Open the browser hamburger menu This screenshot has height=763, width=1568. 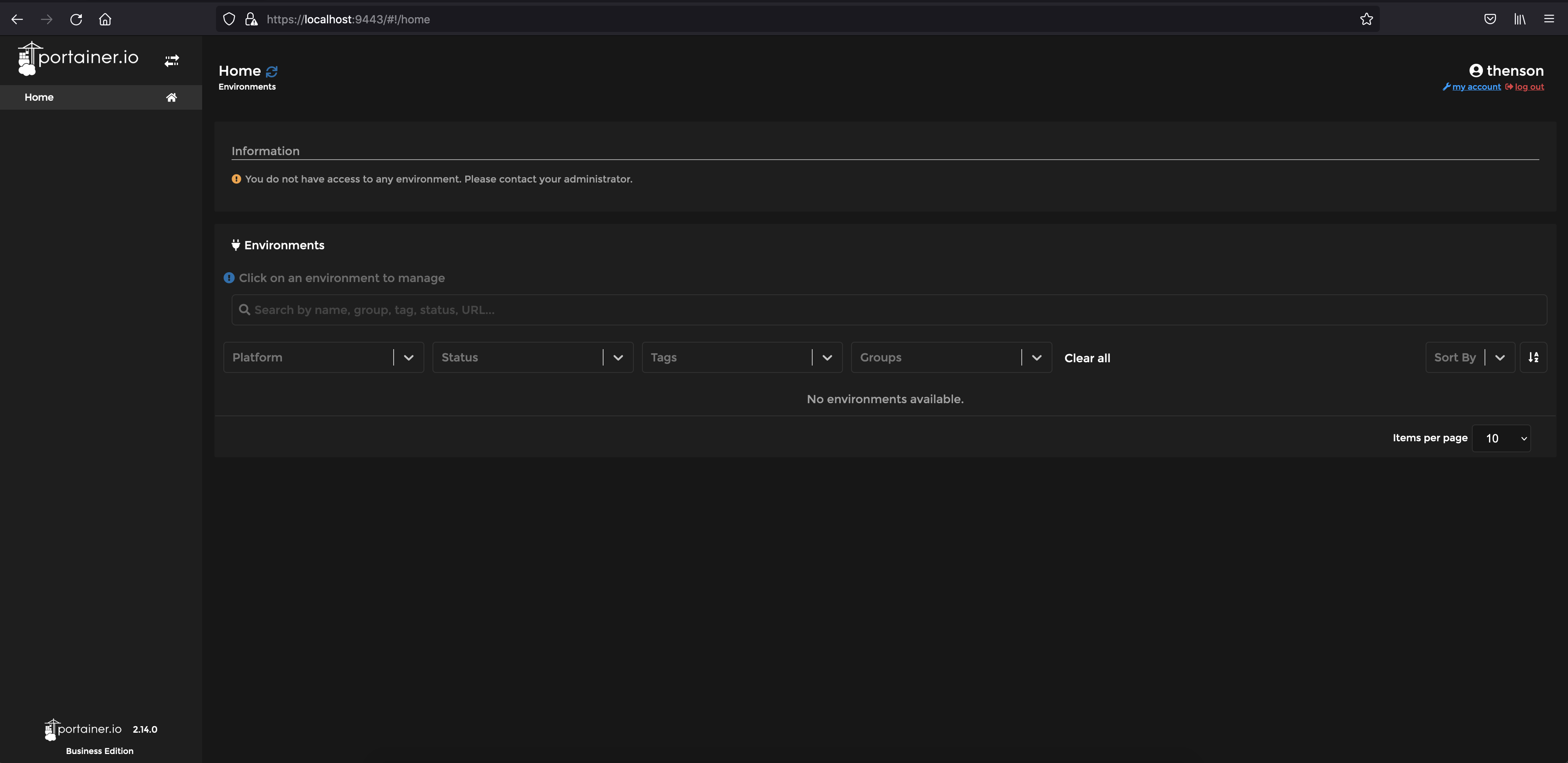1548,20
